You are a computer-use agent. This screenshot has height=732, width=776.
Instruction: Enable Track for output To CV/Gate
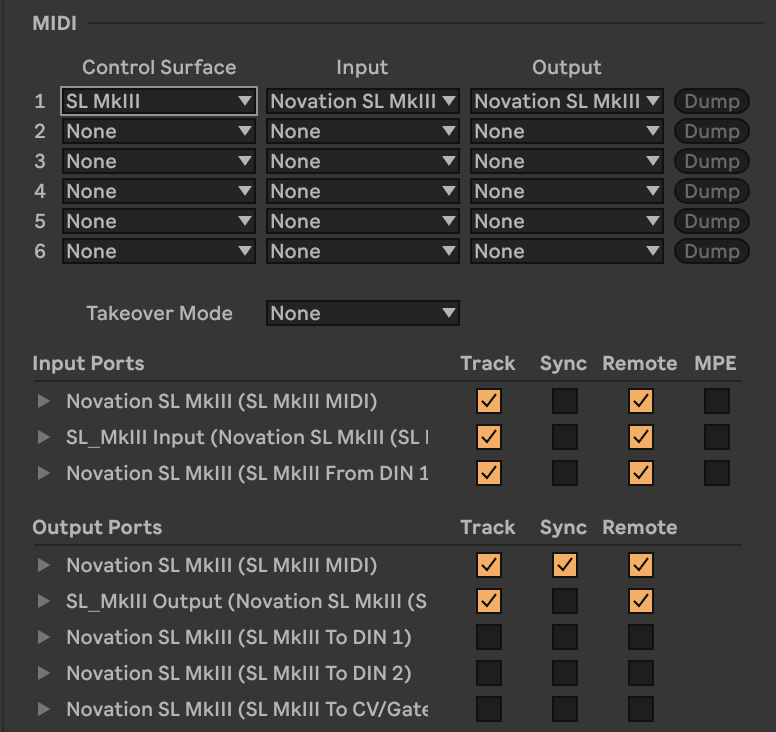pyautogui.click(x=488, y=709)
